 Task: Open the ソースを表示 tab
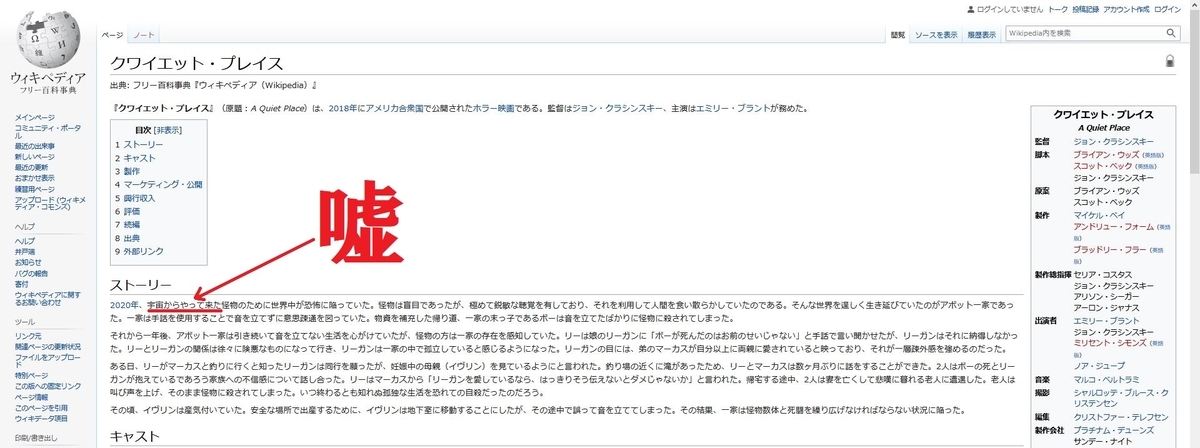click(x=937, y=35)
